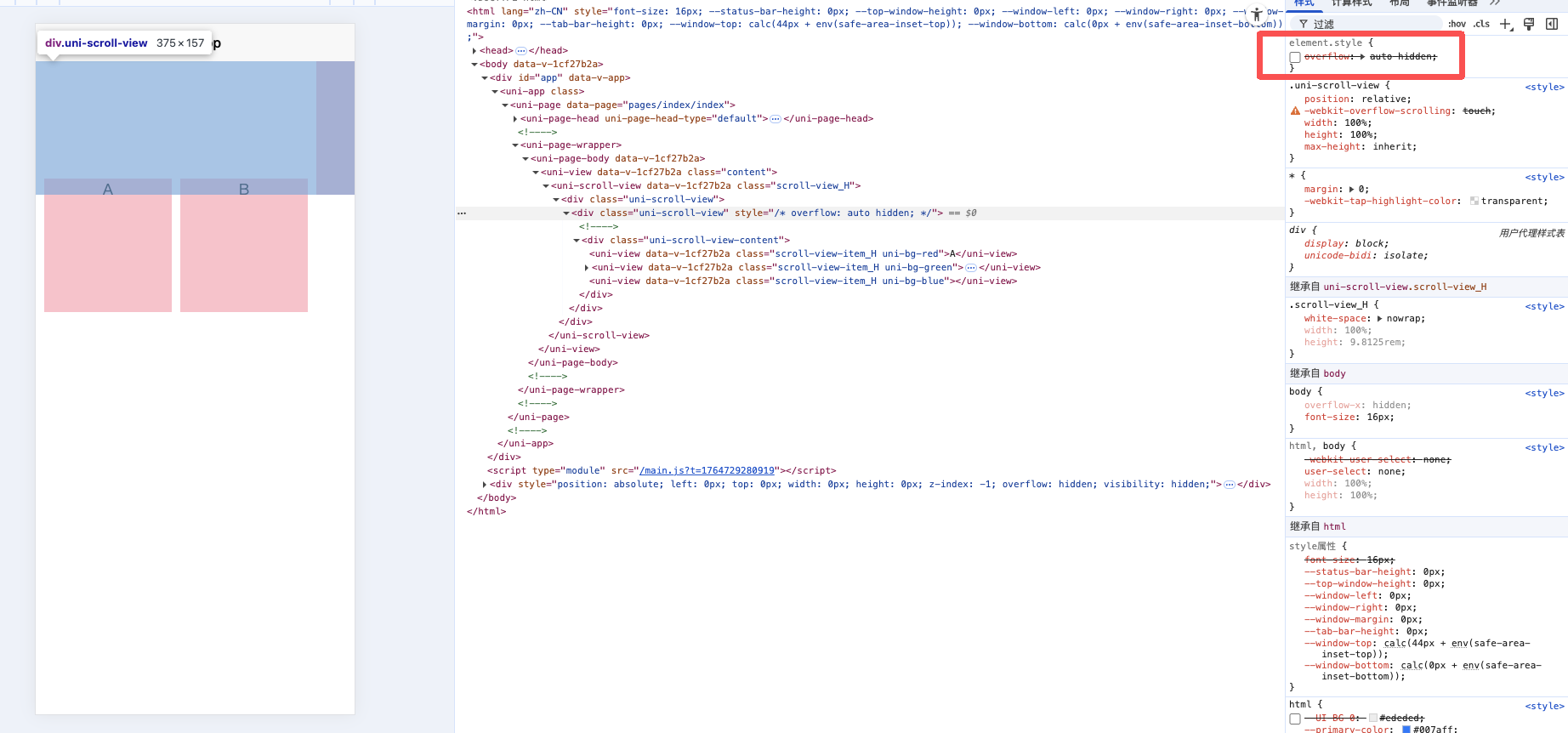1568x733 pixels.
Task: Expand the uni-page-head element arrow
Action: click(515, 119)
